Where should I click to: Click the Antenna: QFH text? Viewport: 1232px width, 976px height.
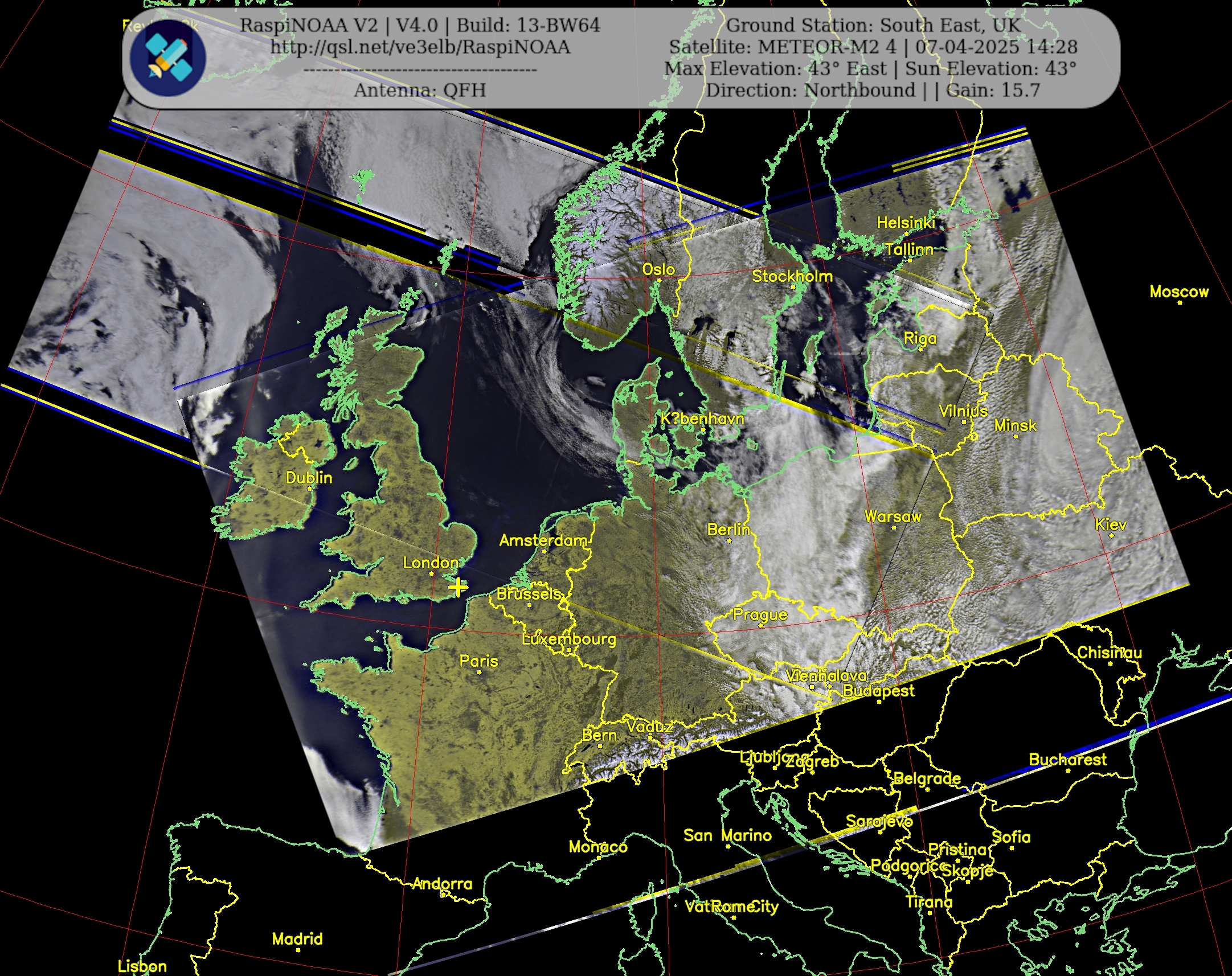coord(420,91)
